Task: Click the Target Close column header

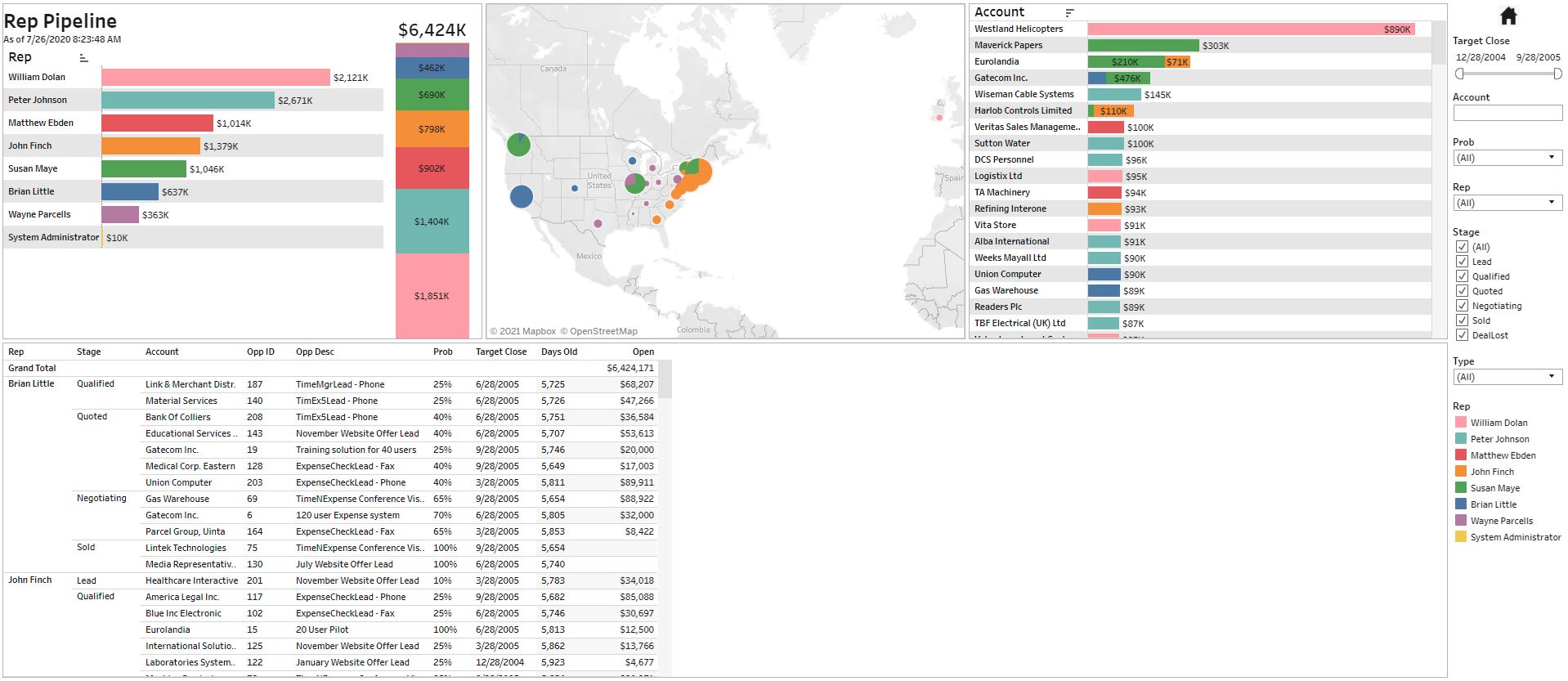Action: (500, 352)
